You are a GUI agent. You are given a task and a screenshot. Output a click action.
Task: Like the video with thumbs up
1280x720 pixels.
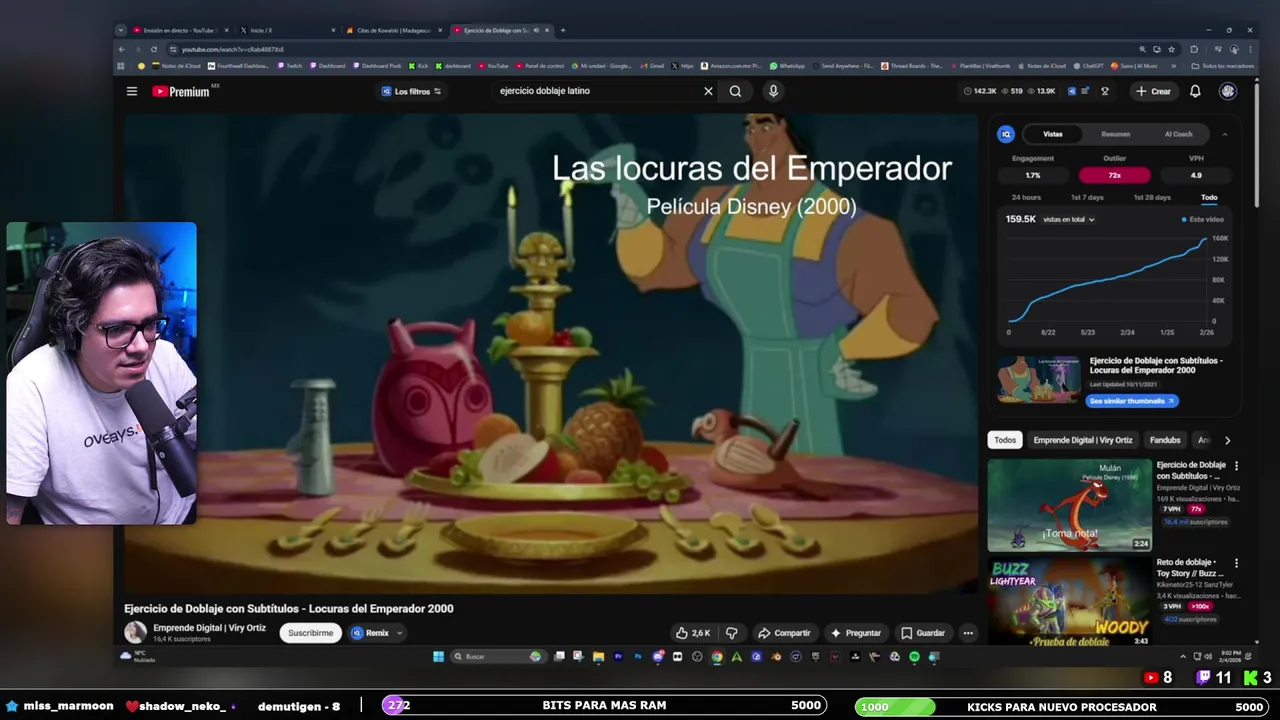point(692,633)
